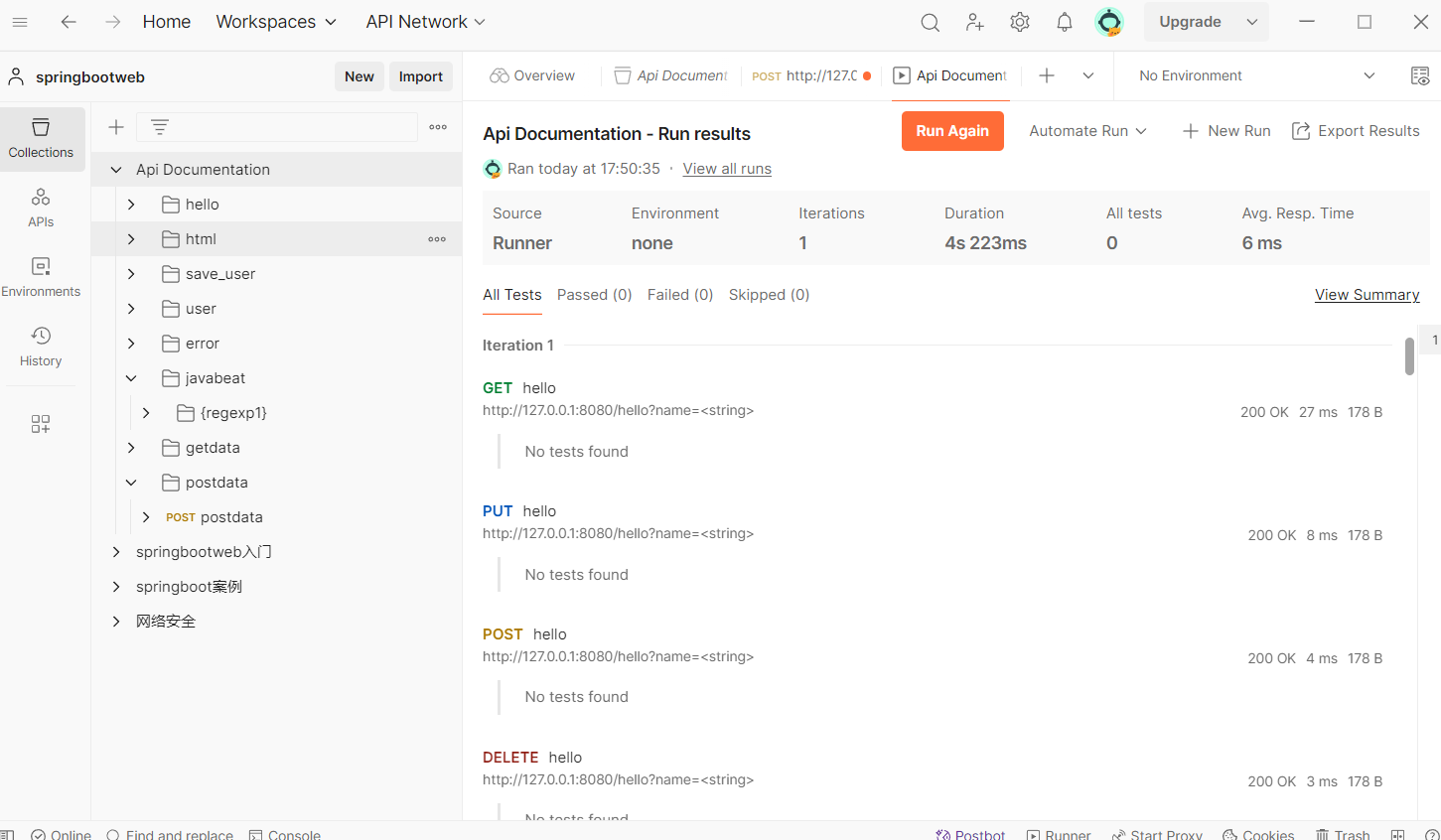The height and width of the screenshot is (840, 1441).
Task: Open the notifications bell icon
Action: click(1065, 22)
